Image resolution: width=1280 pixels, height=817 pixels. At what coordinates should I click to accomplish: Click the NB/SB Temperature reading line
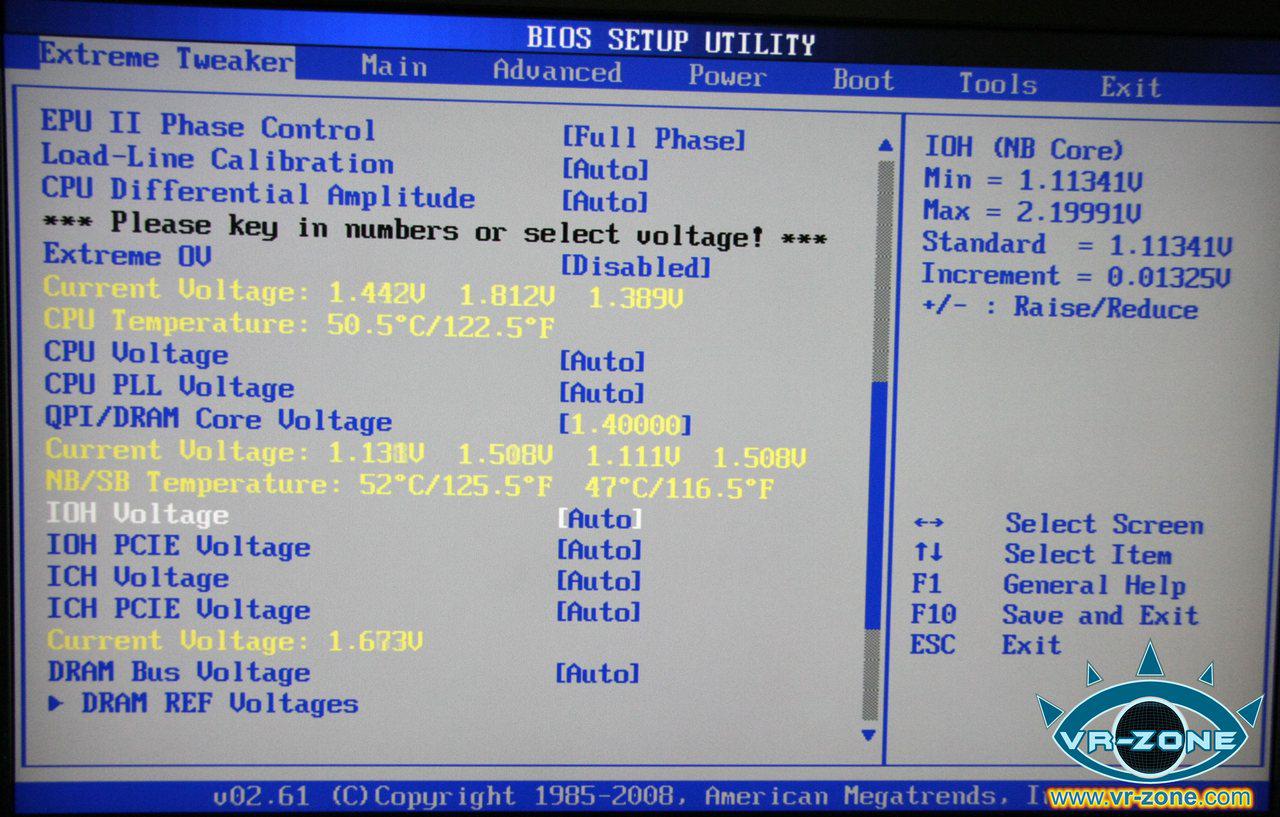[410, 487]
